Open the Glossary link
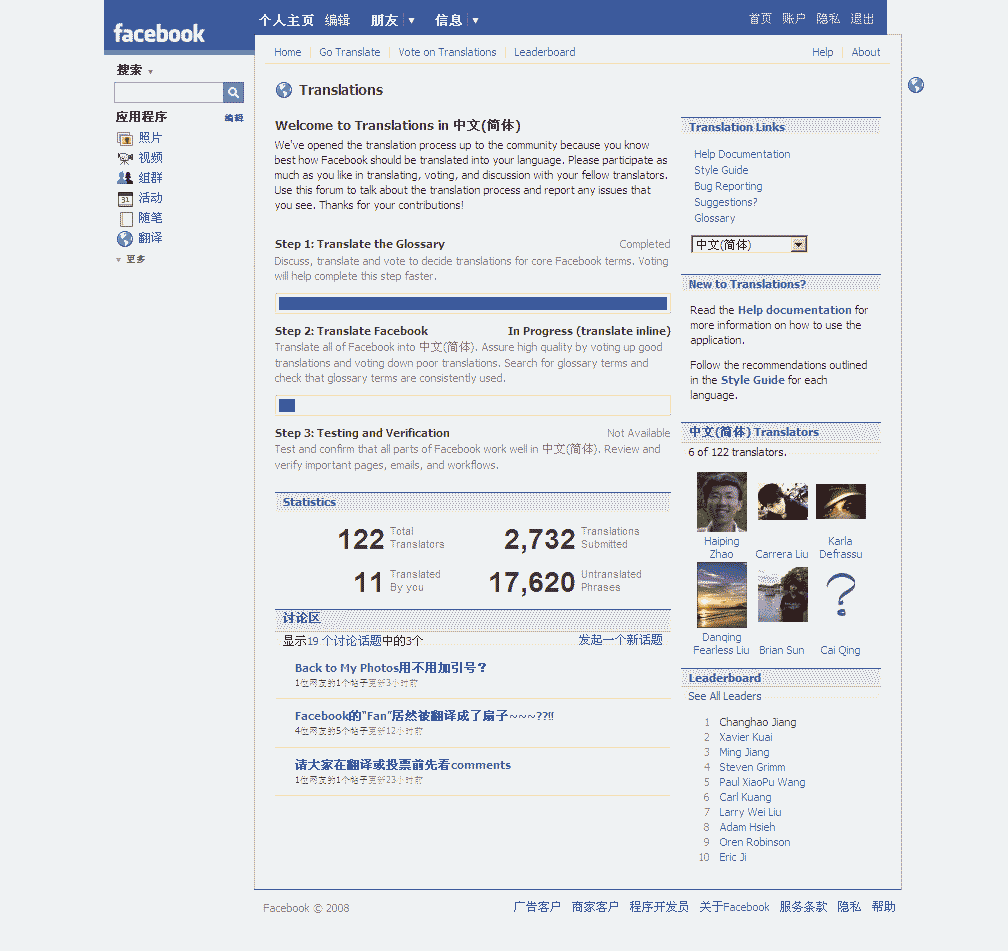 (715, 219)
